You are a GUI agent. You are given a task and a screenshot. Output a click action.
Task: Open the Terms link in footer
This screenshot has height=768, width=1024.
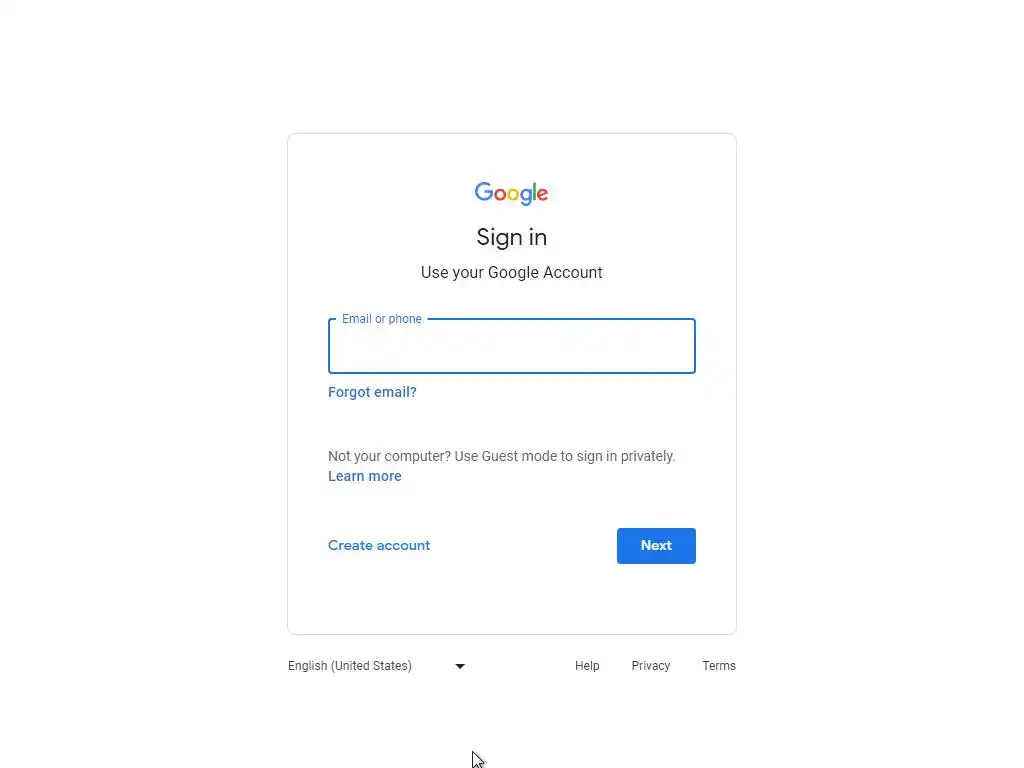click(719, 665)
